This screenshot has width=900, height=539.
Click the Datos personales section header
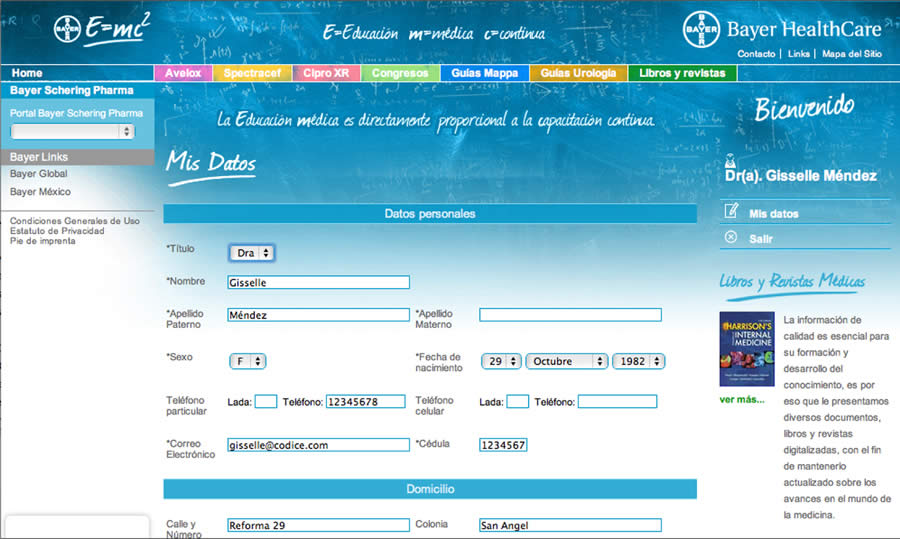point(430,214)
